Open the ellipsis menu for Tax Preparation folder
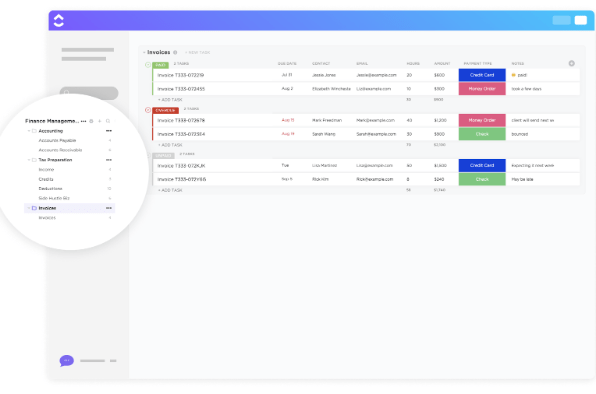 pyautogui.click(x=109, y=160)
